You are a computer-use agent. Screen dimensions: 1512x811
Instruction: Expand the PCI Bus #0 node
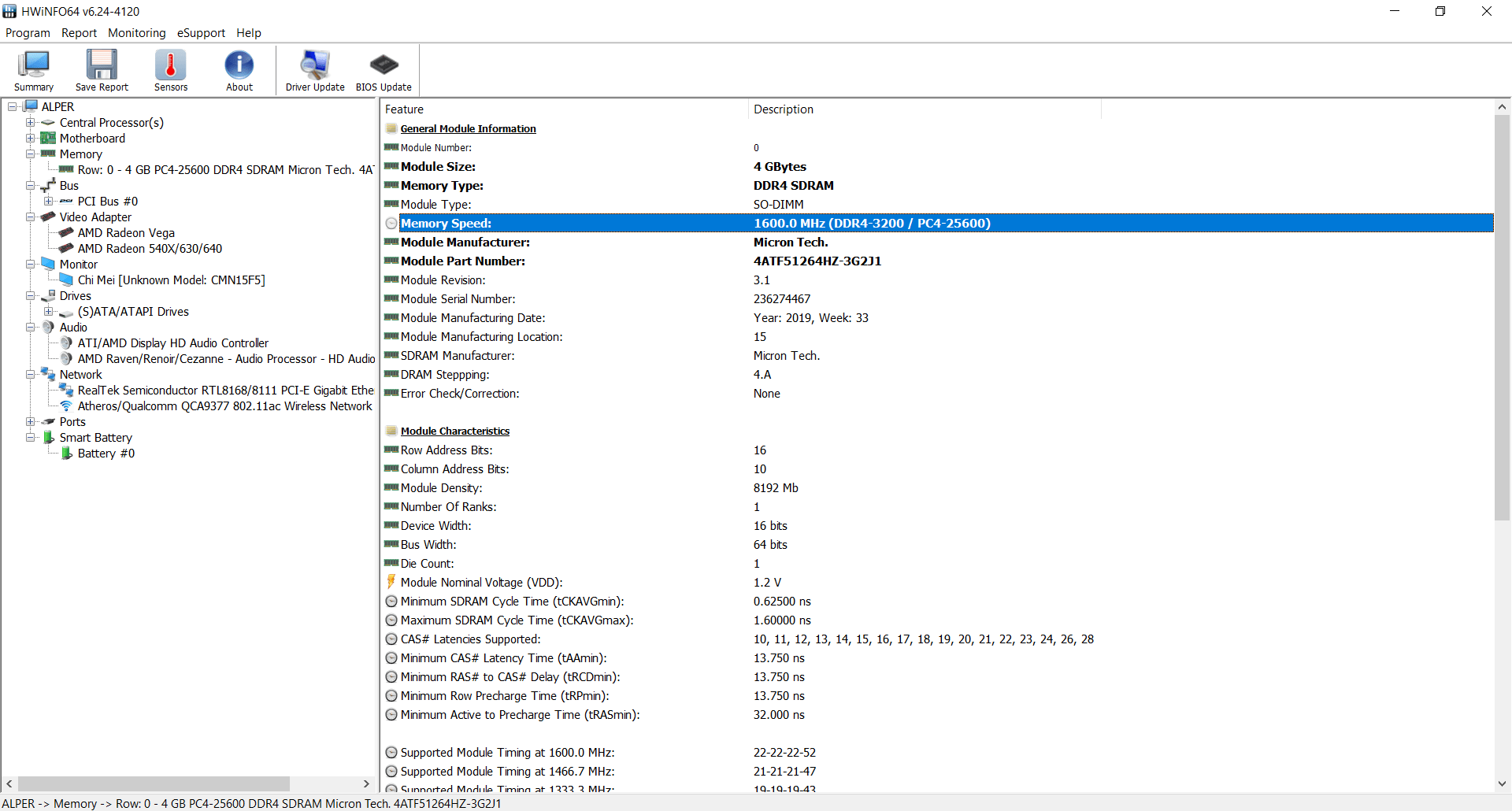point(48,202)
